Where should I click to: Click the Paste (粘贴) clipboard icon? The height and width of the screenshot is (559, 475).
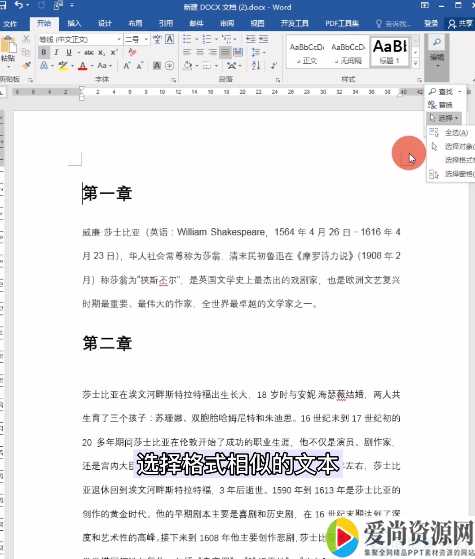(x=8, y=45)
